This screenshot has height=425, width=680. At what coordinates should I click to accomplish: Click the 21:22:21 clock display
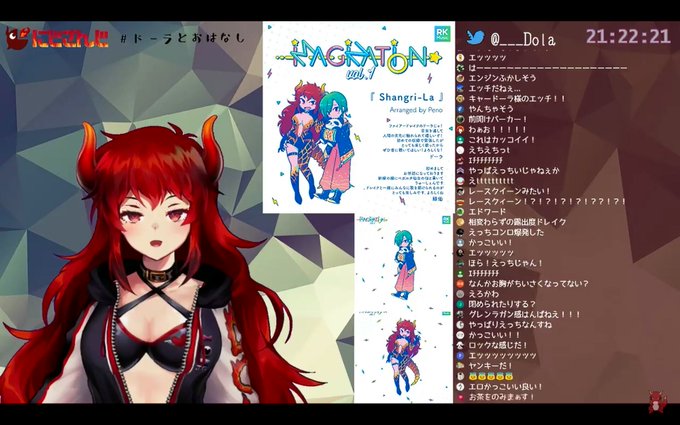(x=628, y=36)
